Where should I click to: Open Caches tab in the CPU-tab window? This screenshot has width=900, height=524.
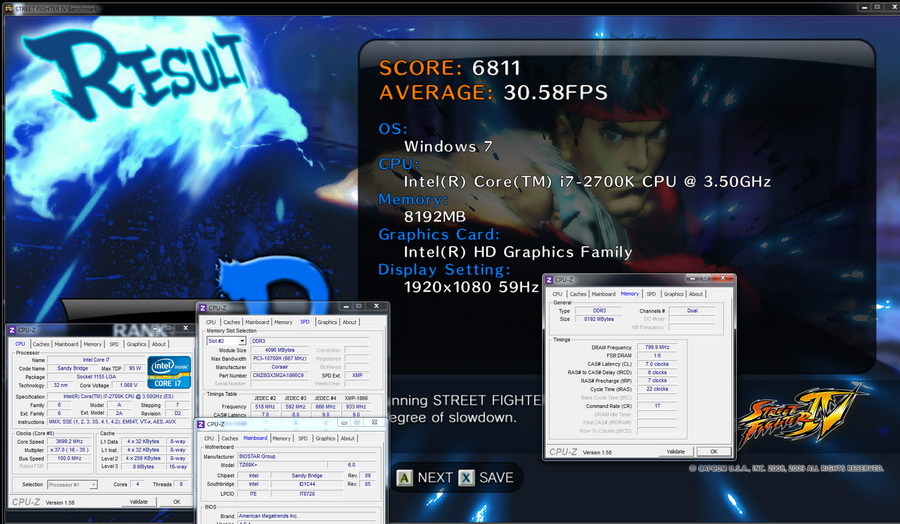coord(41,344)
